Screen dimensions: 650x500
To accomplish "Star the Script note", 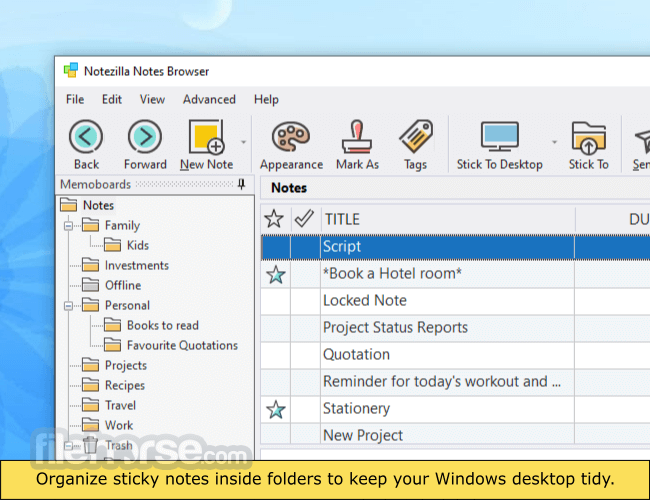I will click(x=276, y=247).
